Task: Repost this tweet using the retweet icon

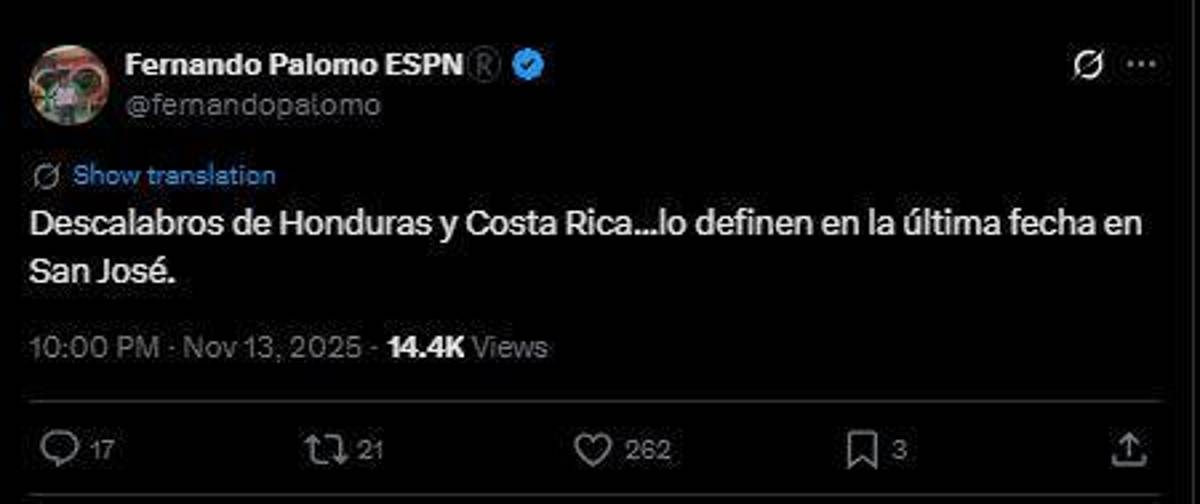Action: [325, 449]
